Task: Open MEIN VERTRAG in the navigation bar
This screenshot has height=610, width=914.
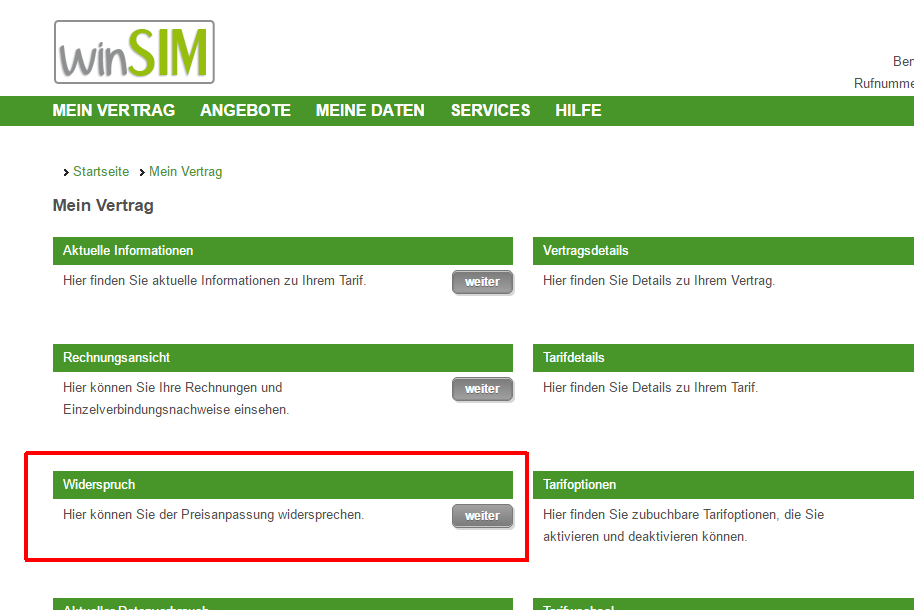Action: tap(113, 110)
